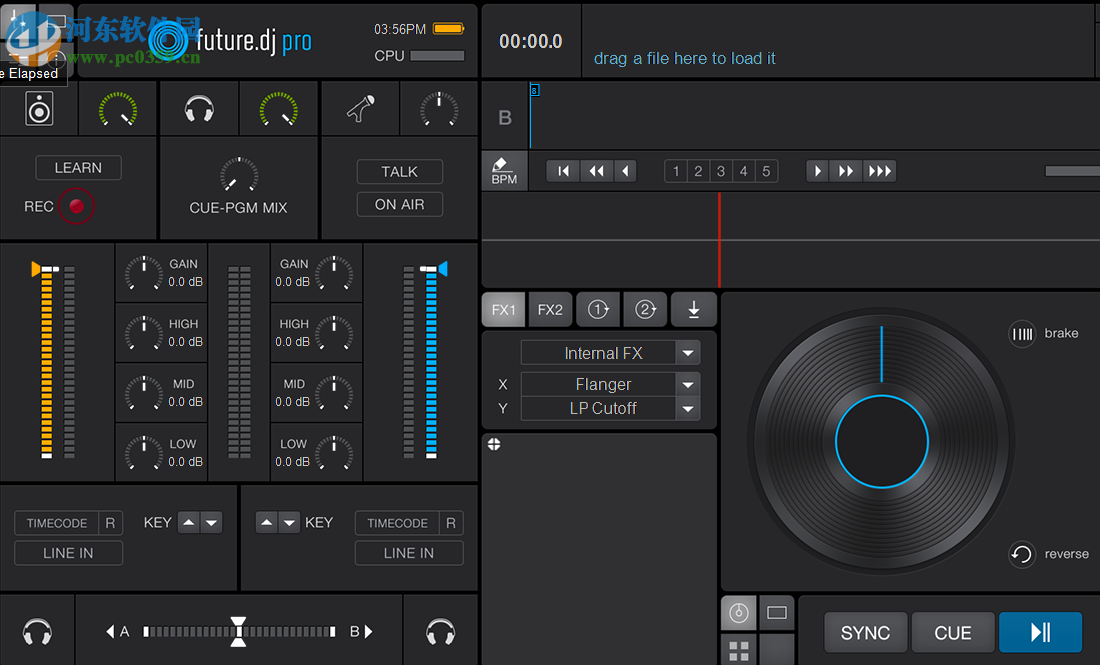Click the center of the A-B crossfader
The height and width of the screenshot is (665, 1100).
click(239, 631)
